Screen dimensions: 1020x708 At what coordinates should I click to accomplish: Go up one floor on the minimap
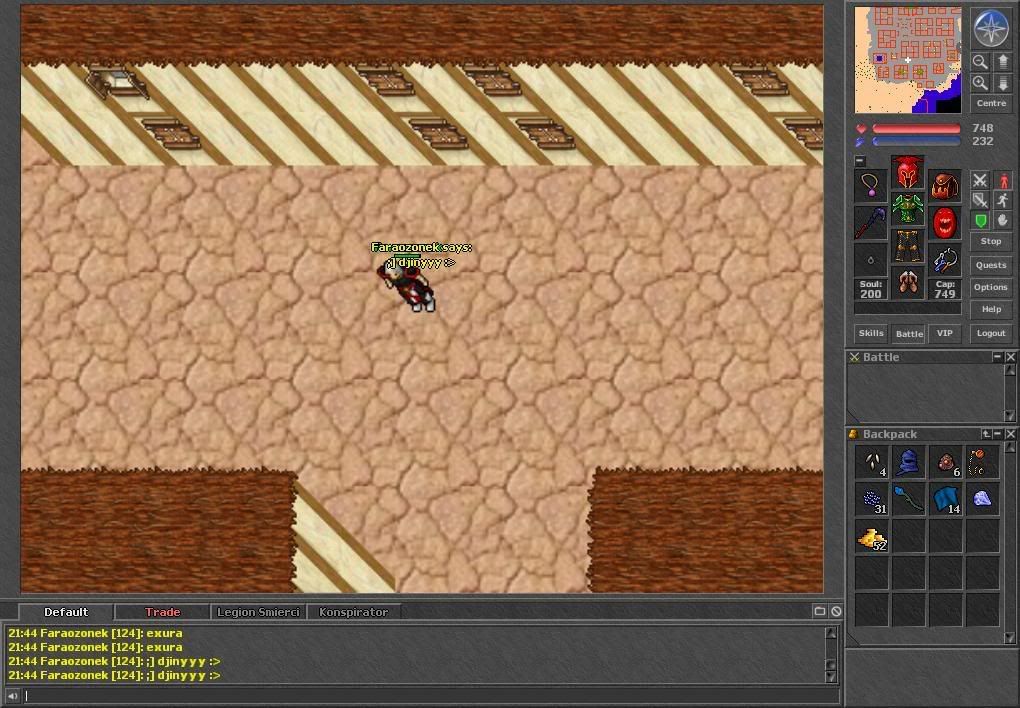pos(1002,62)
